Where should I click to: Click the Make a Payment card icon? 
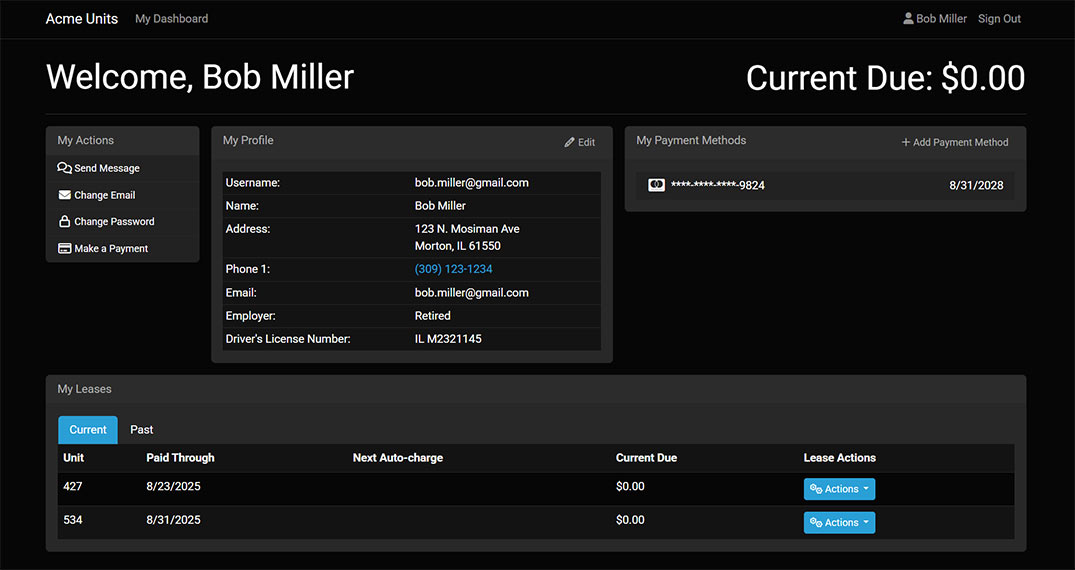64,248
